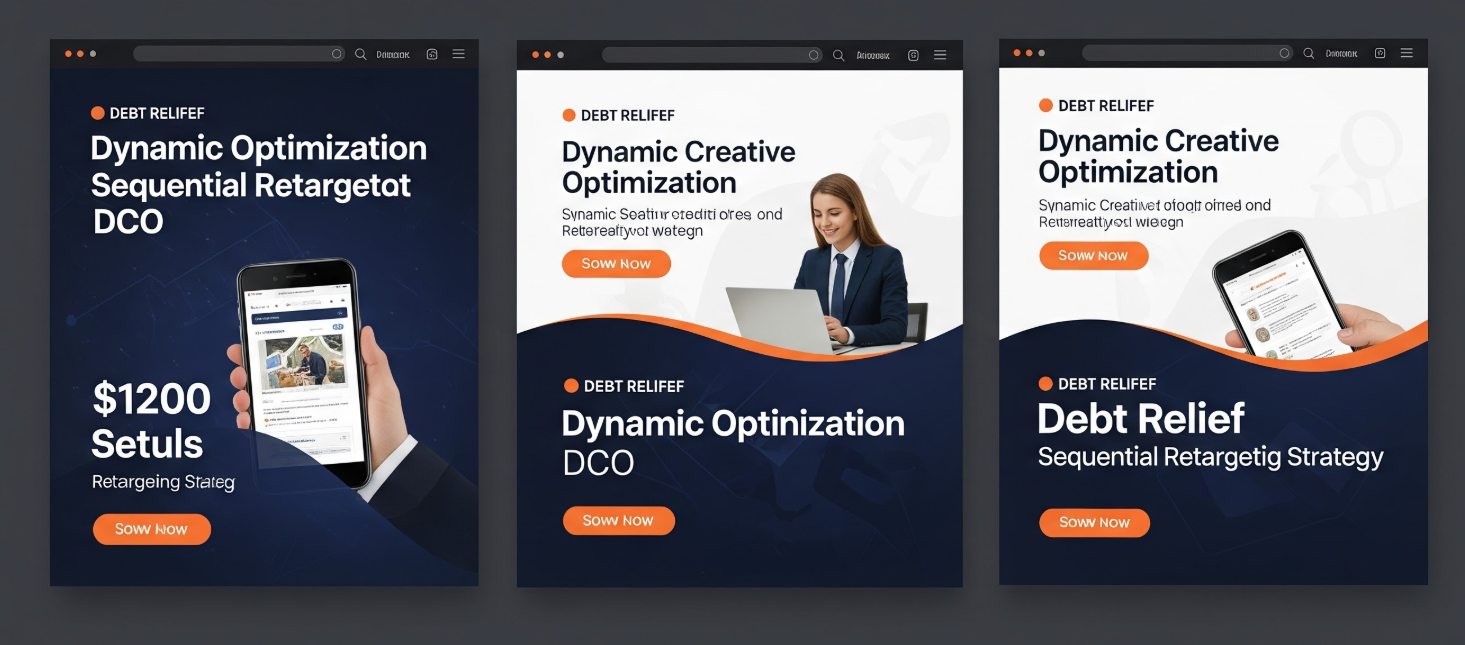The height and width of the screenshot is (645, 1465).
Task: Click the camera icon in the all-dark ad's browser bar
Action: 432,54
